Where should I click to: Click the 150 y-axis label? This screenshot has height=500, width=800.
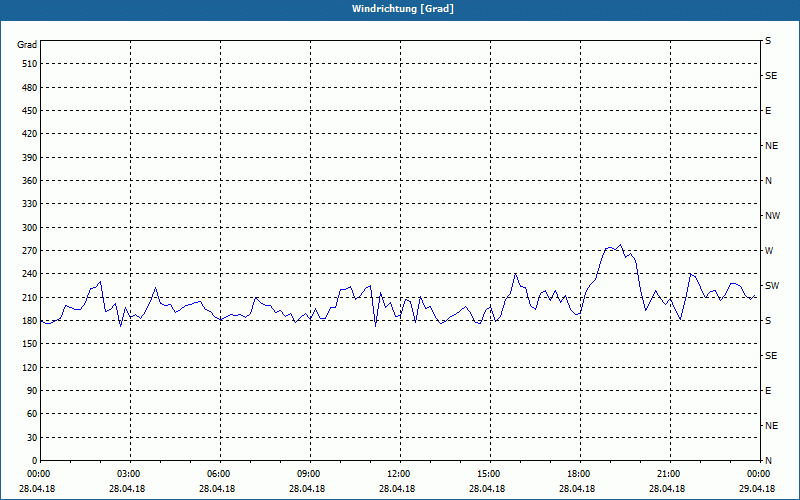30,344
